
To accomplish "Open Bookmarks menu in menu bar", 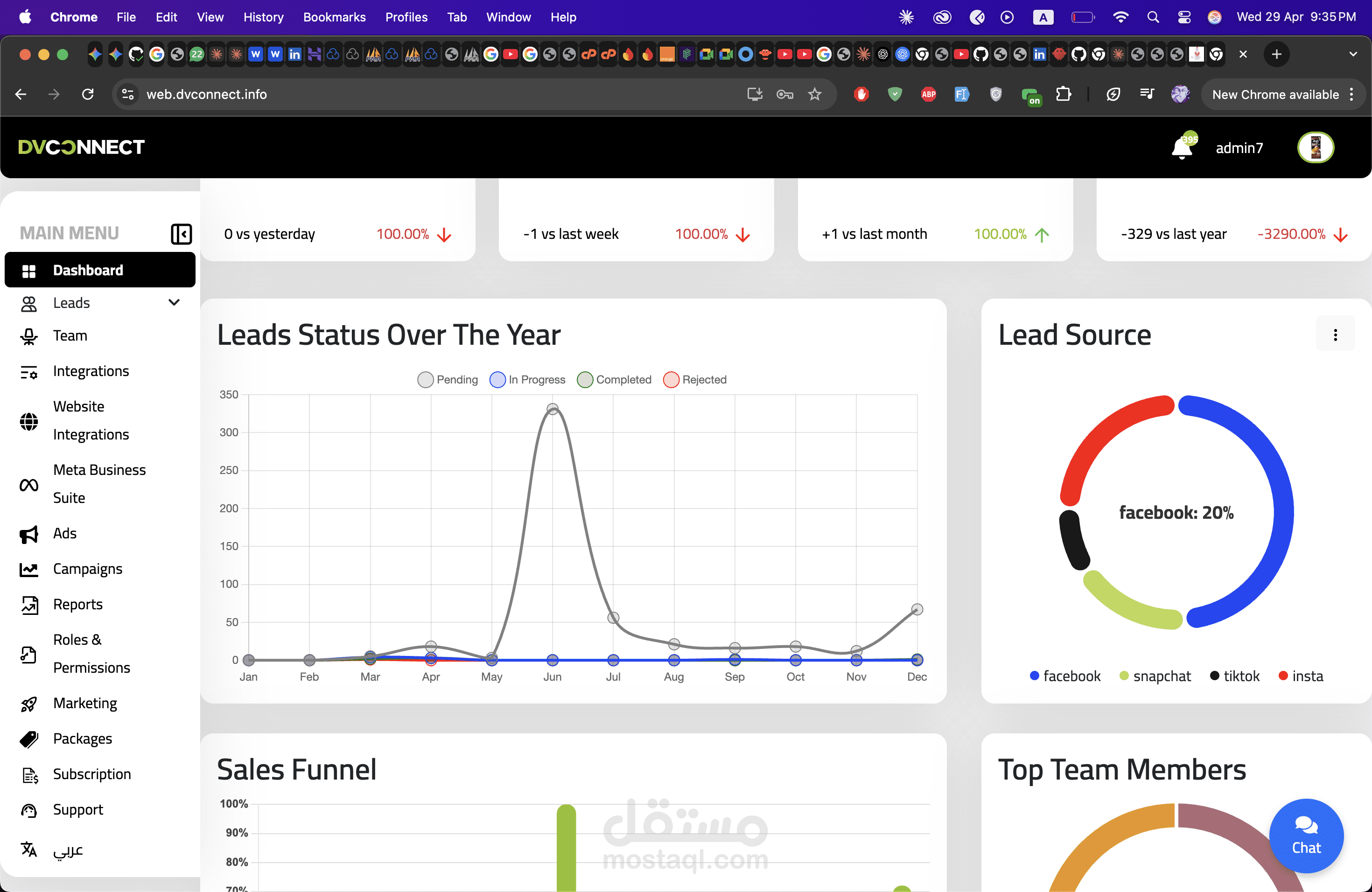I will pyautogui.click(x=334, y=17).
